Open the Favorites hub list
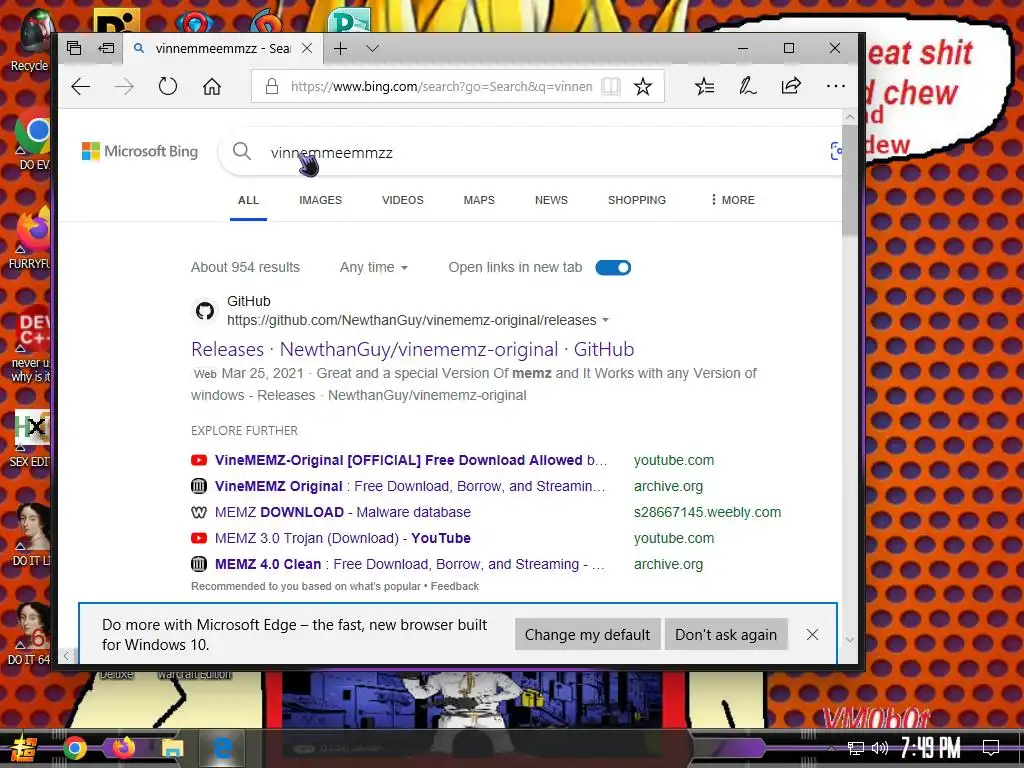Image resolution: width=1024 pixels, height=768 pixels. (x=705, y=86)
